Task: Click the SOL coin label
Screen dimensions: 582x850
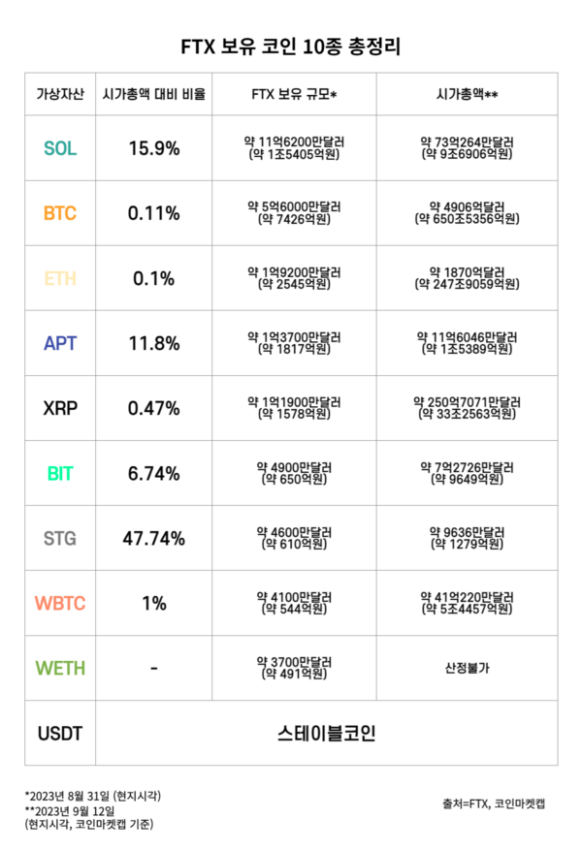Action: (60, 148)
